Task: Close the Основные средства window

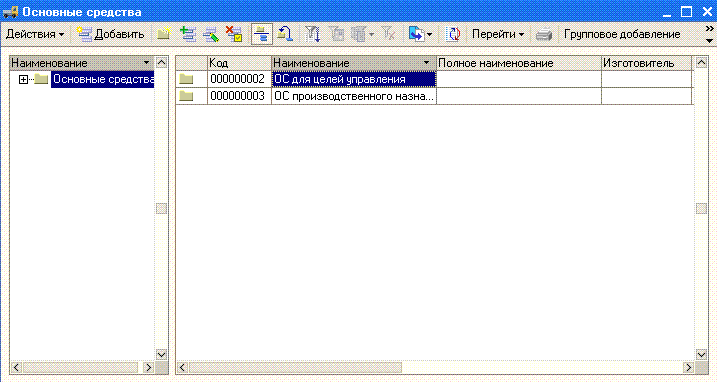Action: (x=707, y=12)
